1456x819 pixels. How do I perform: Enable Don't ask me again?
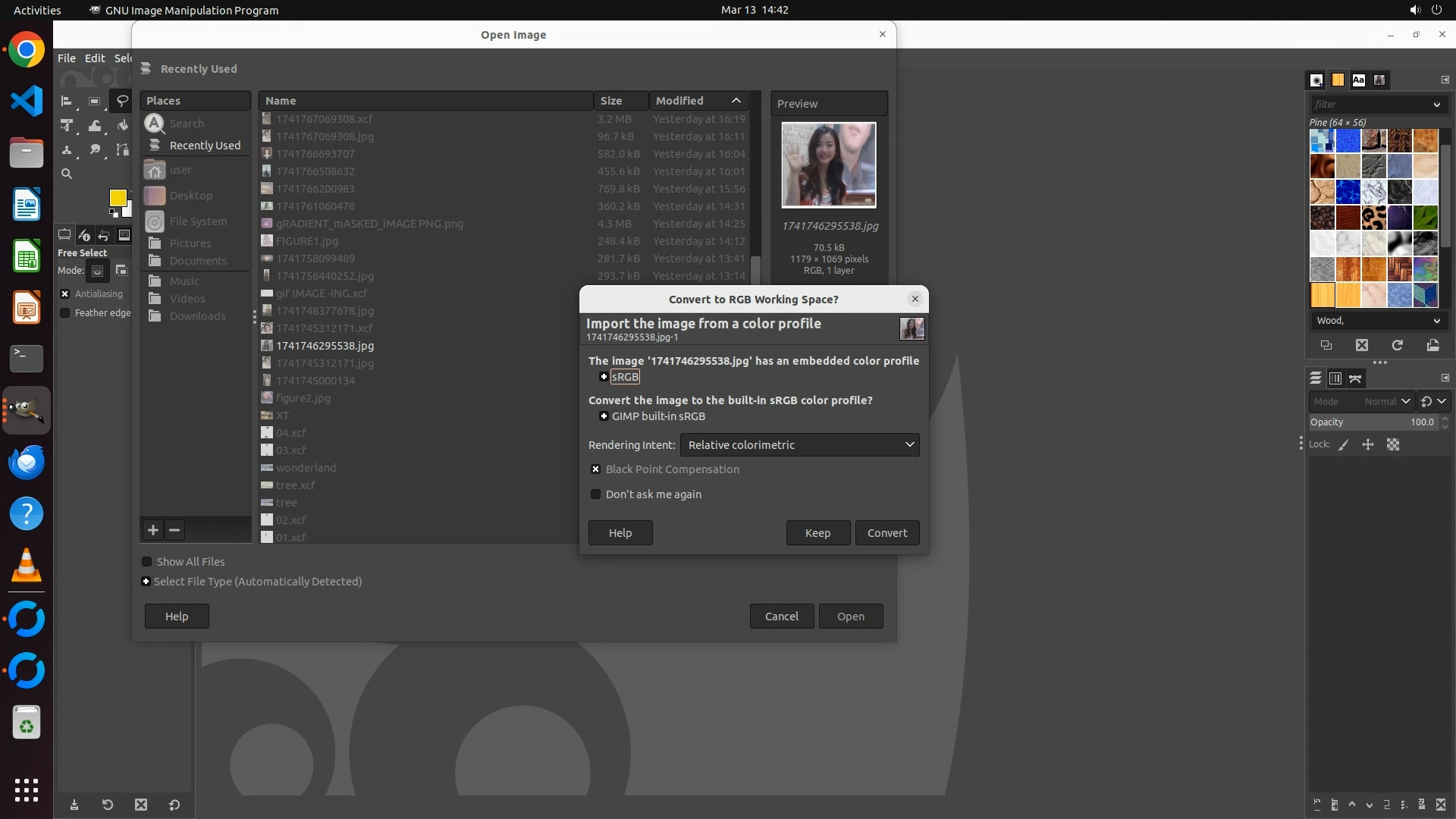point(596,494)
